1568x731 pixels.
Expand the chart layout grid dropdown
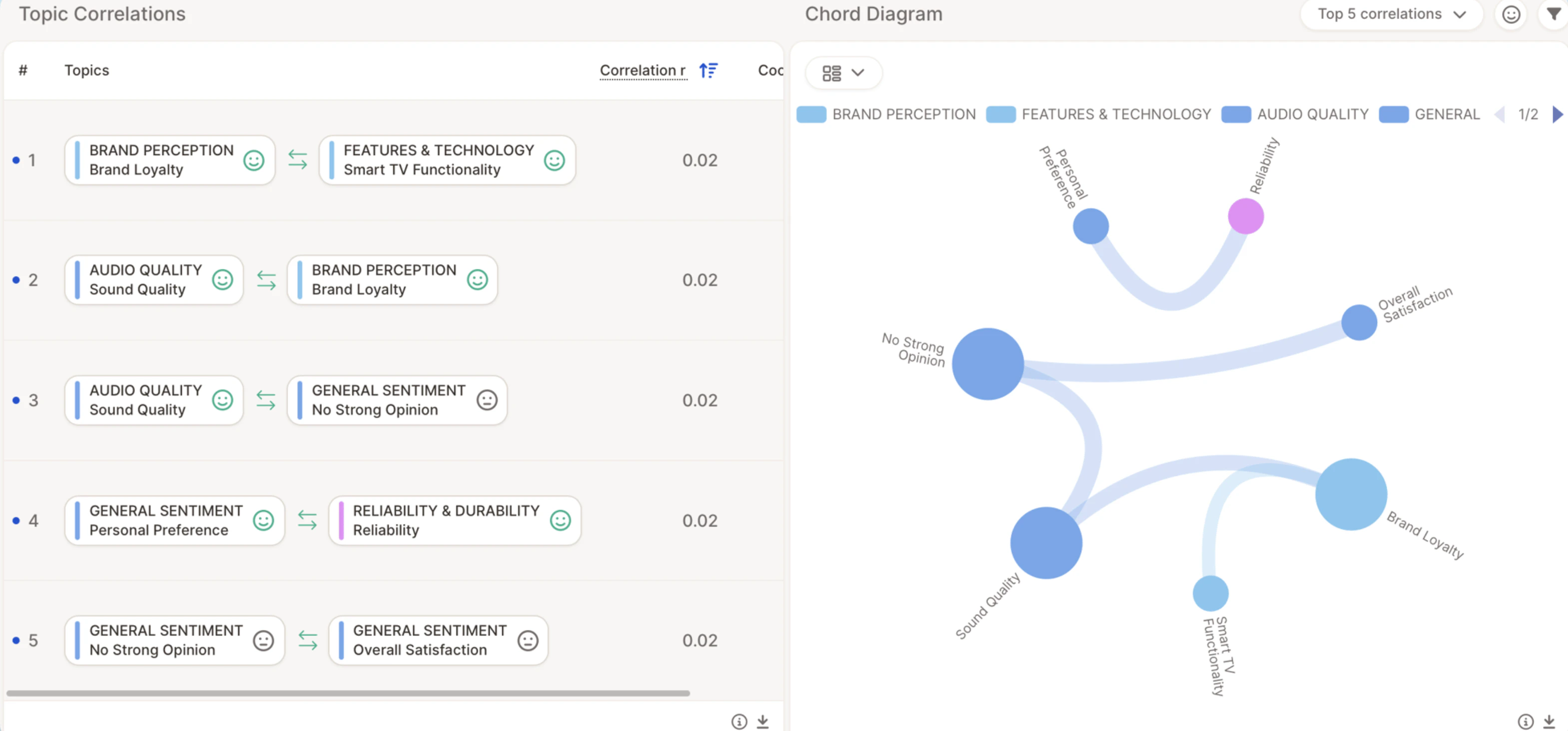[843, 73]
